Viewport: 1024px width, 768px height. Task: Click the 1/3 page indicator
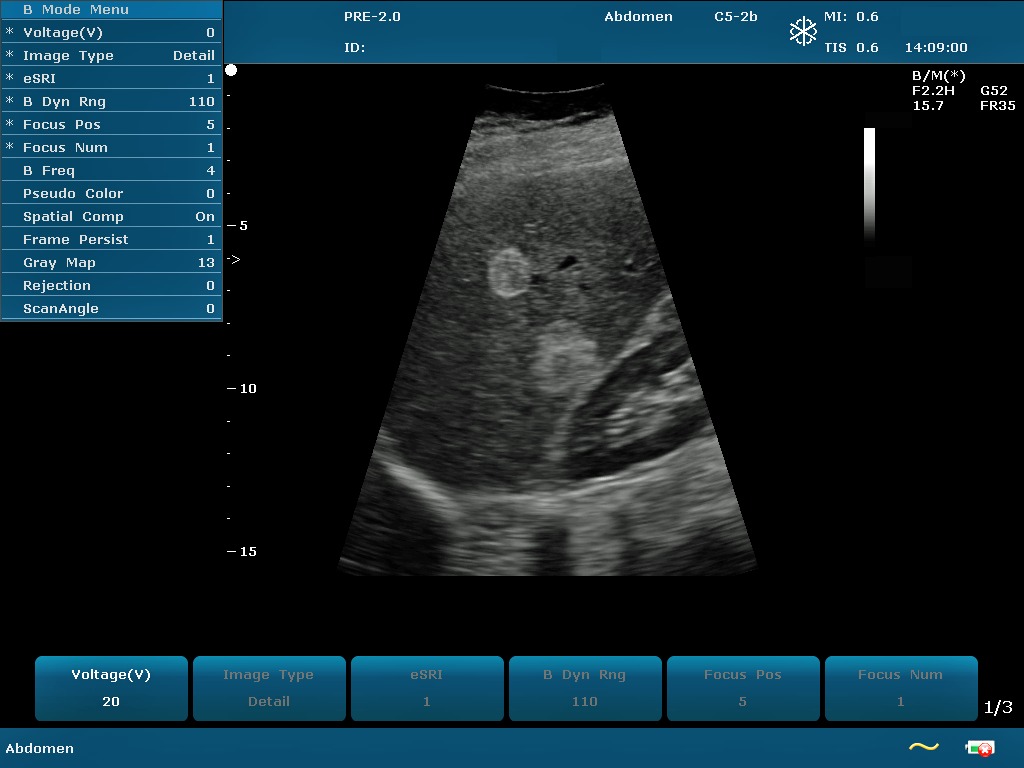(998, 707)
